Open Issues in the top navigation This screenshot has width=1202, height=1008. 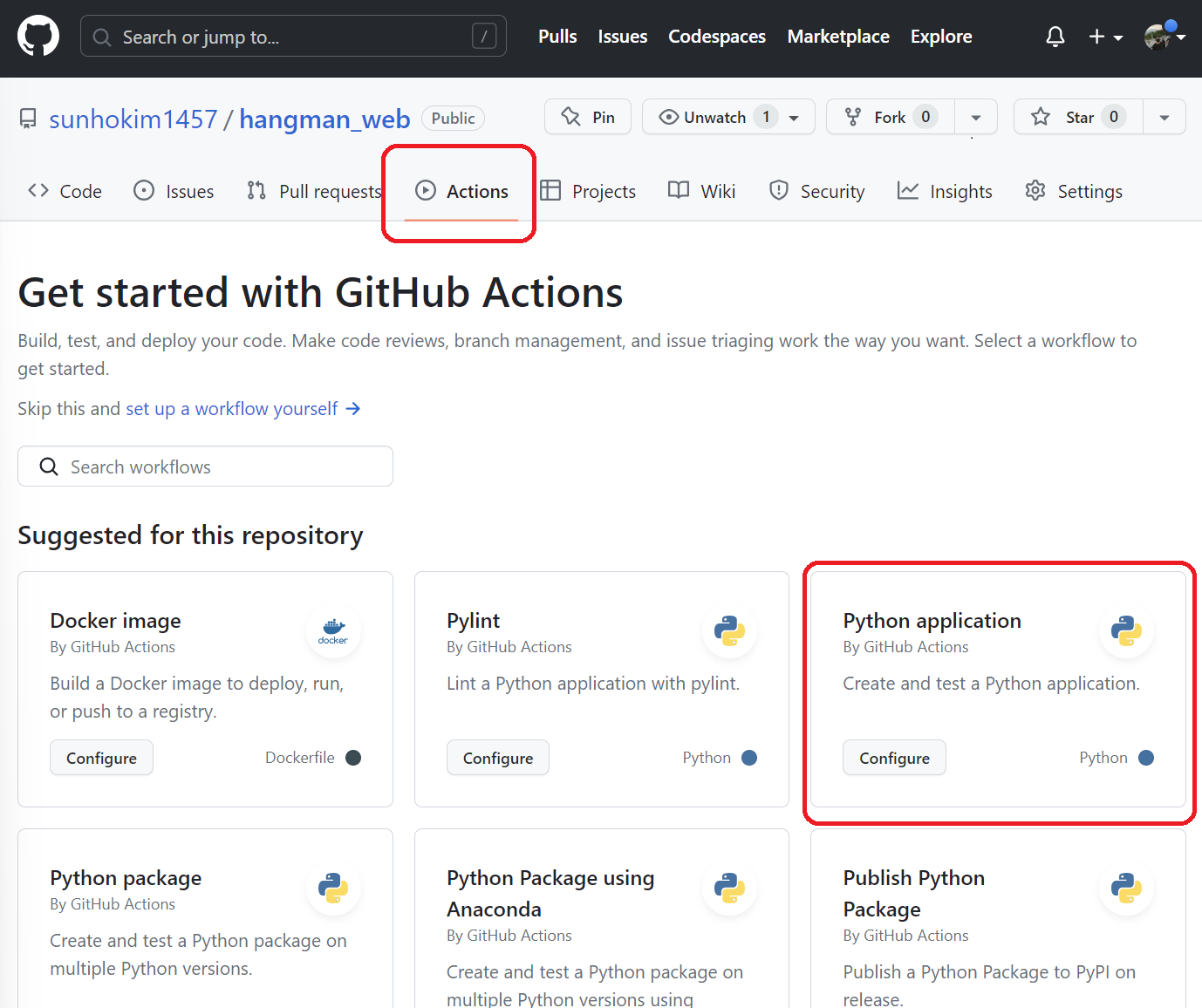tap(623, 37)
